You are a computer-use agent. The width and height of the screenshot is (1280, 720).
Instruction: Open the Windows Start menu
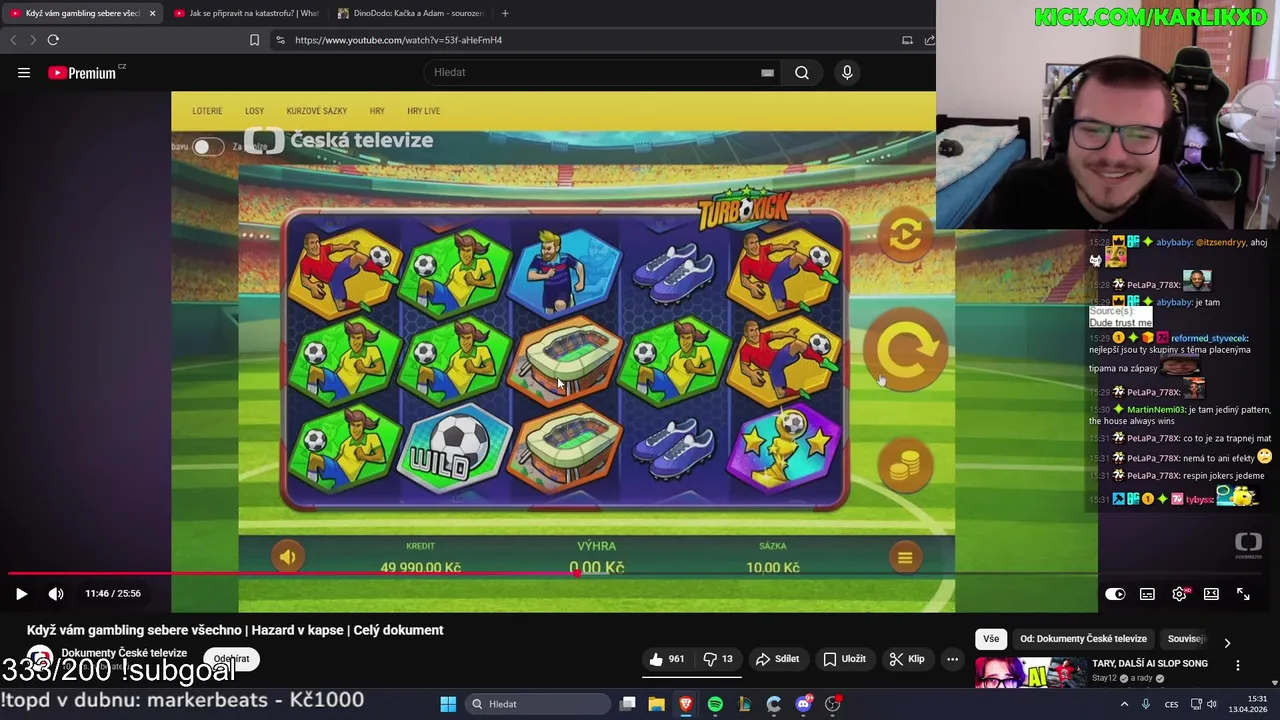click(448, 704)
